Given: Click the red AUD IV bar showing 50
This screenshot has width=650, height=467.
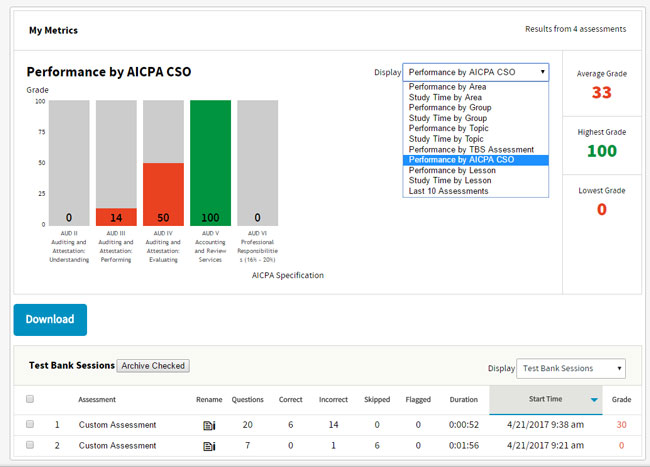Looking at the screenshot, I should (x=163, y=194).
